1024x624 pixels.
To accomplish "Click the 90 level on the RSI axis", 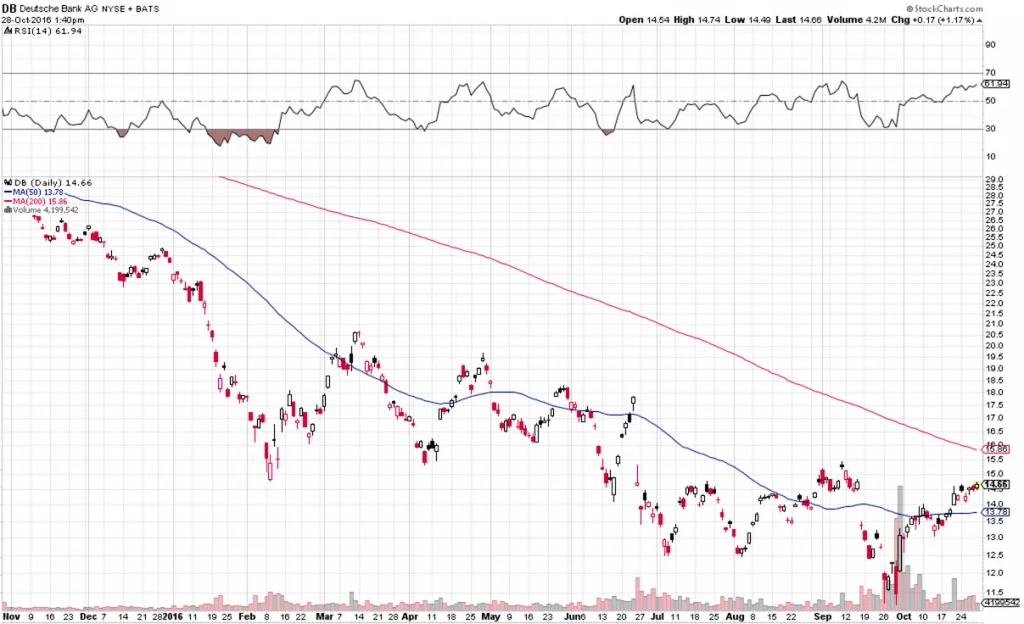I will pos(990,44).
